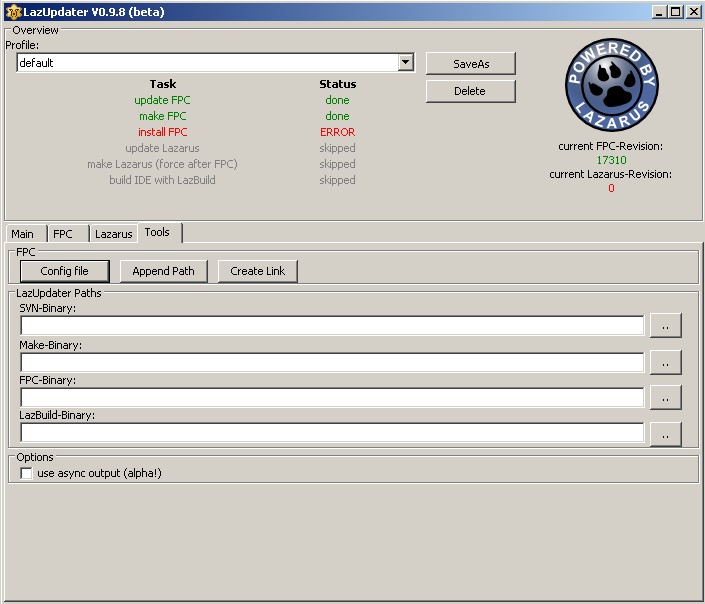Screen dimensions: 705x604
Task: Click the LazUpdater title bar app icon
Action: 13,12
